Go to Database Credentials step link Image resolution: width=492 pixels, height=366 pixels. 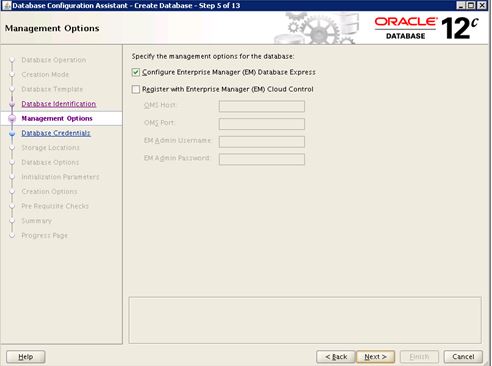tap(56, 133)
